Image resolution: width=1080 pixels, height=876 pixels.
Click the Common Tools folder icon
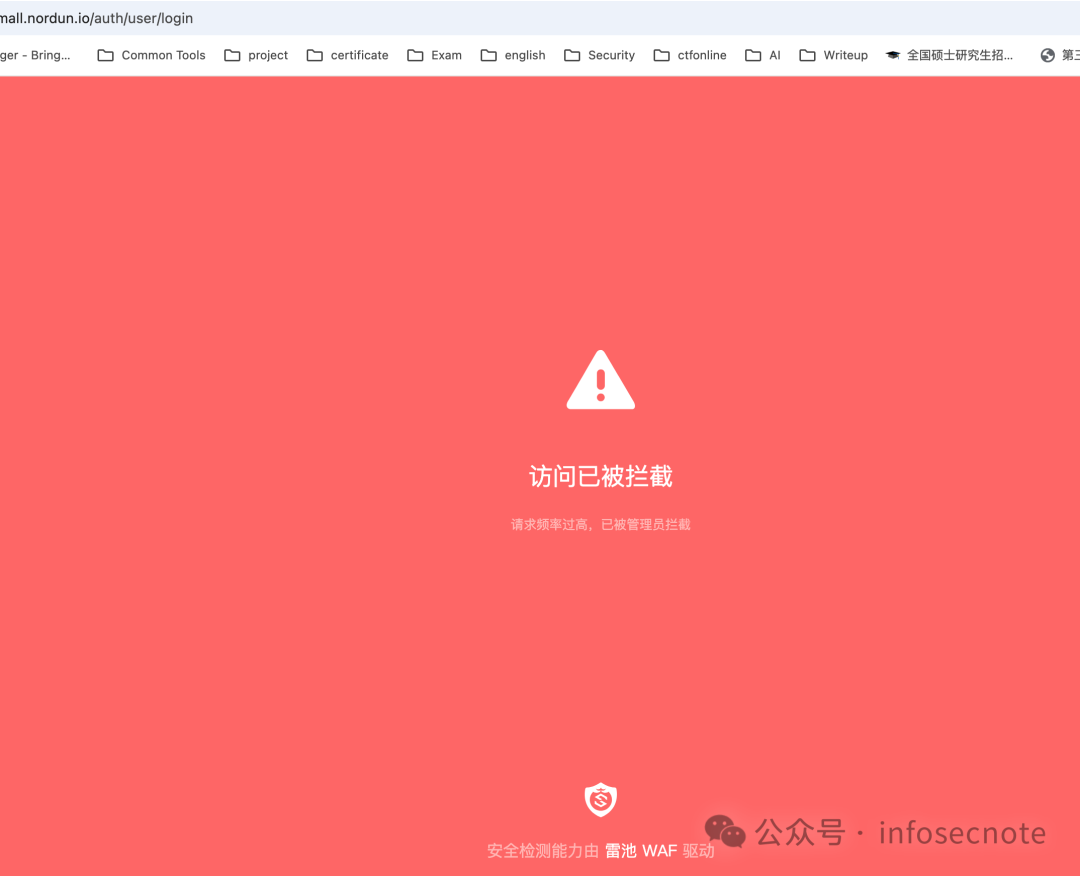click(x=105, y=55)
